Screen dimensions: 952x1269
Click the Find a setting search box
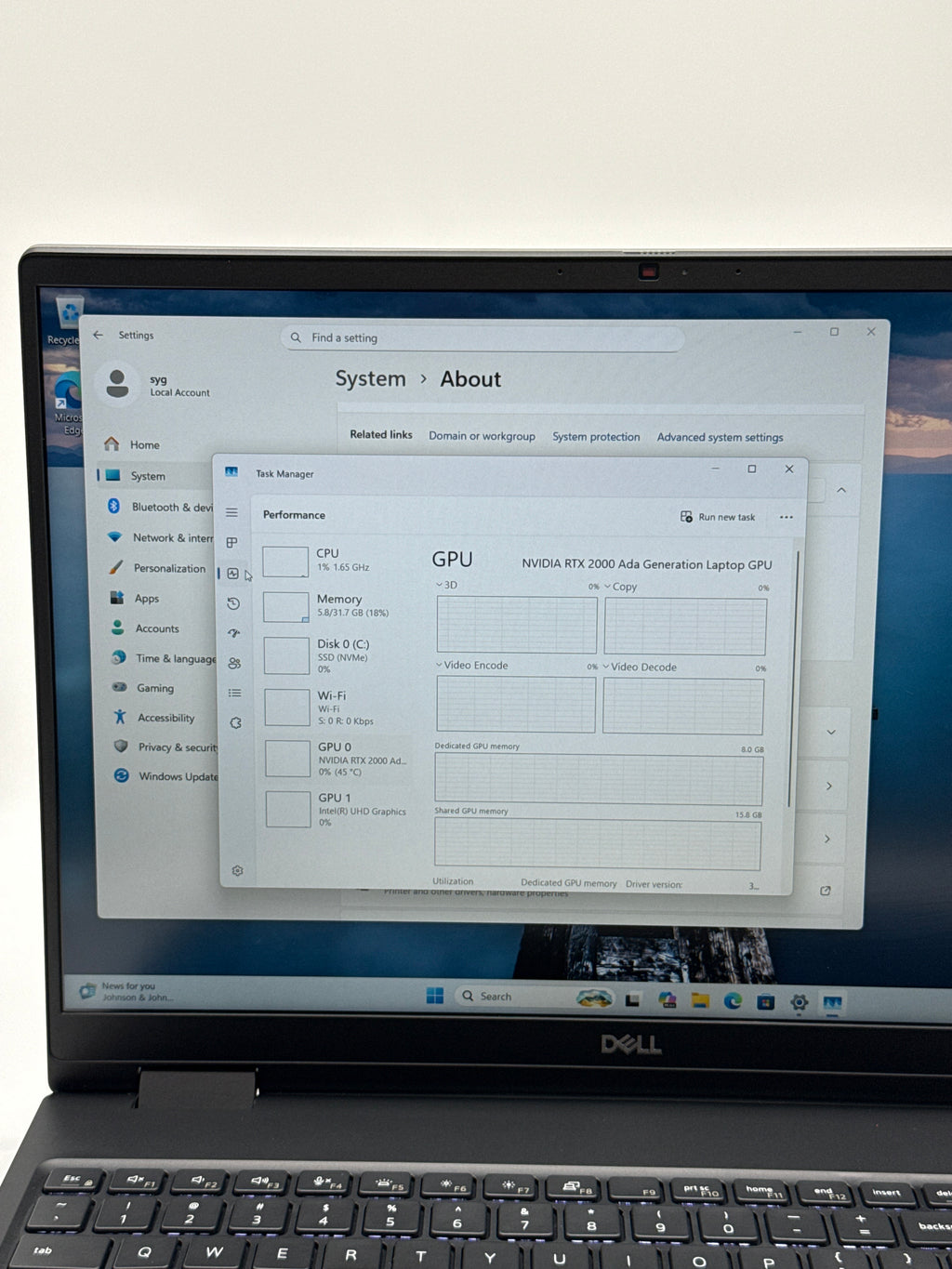click(482, 338)
